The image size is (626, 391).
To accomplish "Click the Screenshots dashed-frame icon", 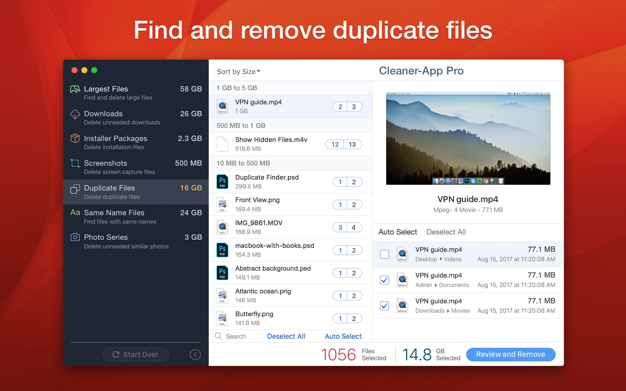I will [x=75, y=163].
